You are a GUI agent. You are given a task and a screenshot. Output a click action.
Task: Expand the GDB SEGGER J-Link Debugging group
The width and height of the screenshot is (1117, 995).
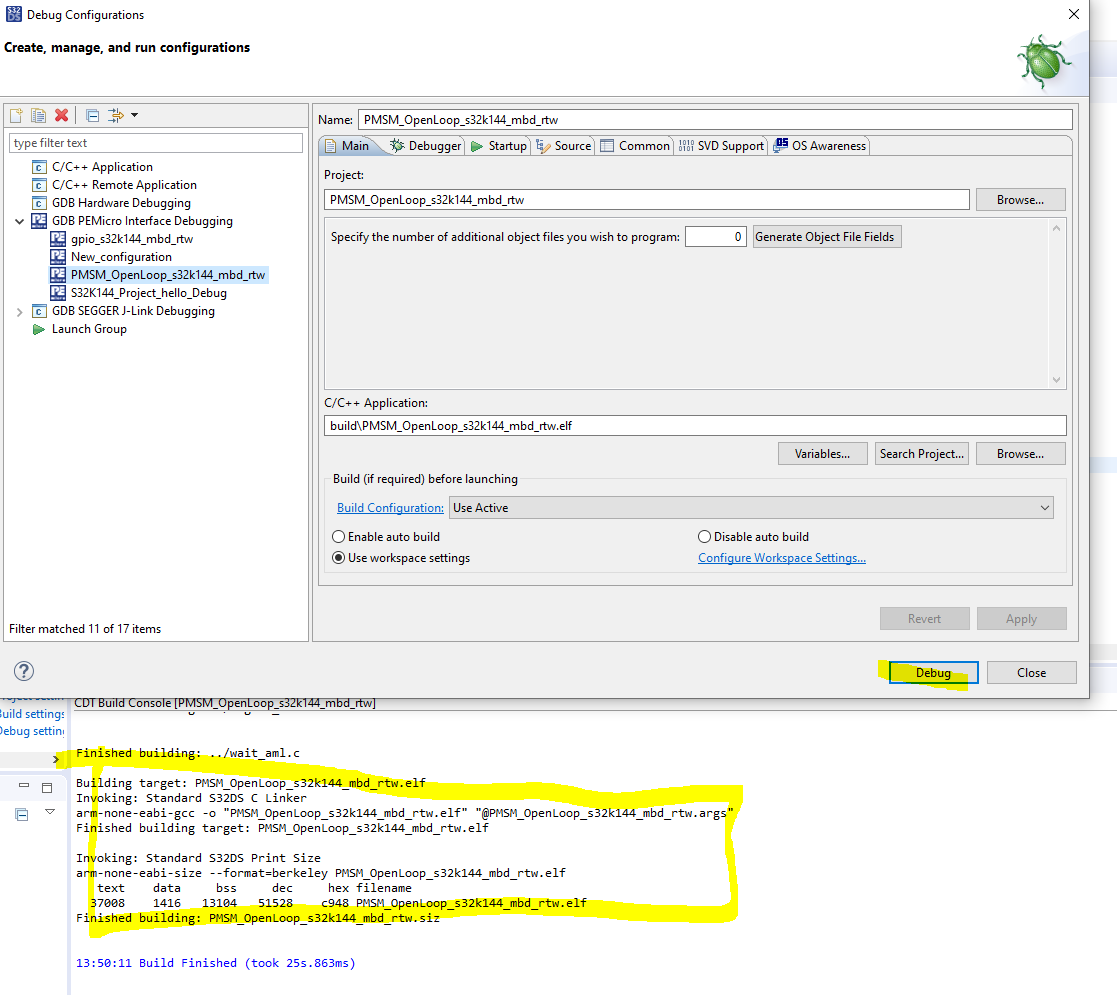[20, 310]
